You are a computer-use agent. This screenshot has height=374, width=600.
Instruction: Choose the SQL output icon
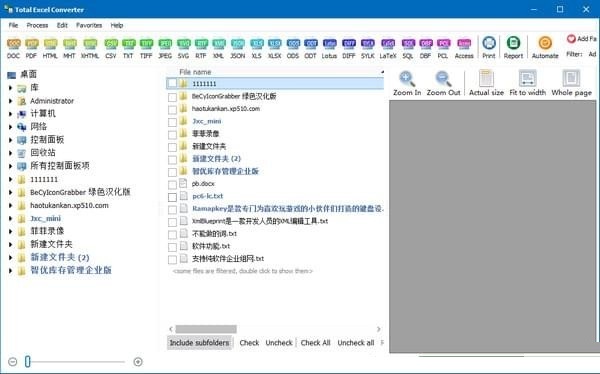(x=408, y=48)
